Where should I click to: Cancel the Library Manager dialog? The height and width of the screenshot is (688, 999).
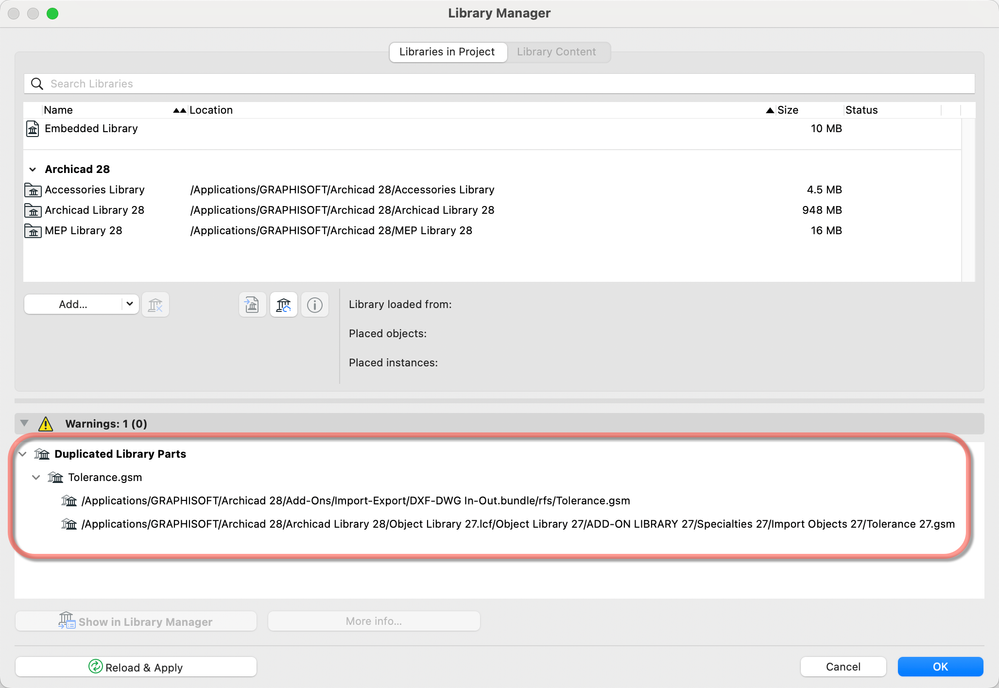(x=843, y=667)
